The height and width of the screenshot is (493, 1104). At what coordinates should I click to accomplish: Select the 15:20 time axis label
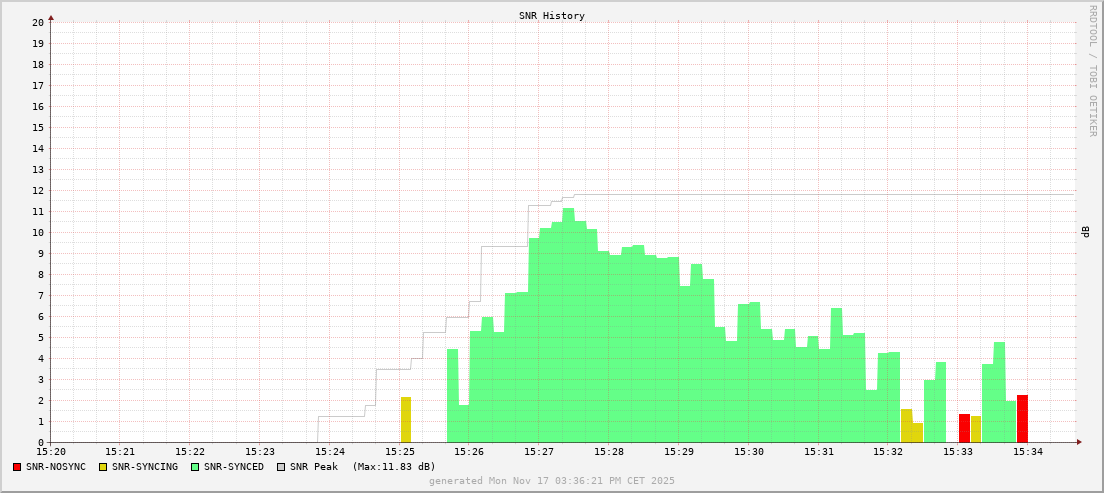(x=50, y=452)
